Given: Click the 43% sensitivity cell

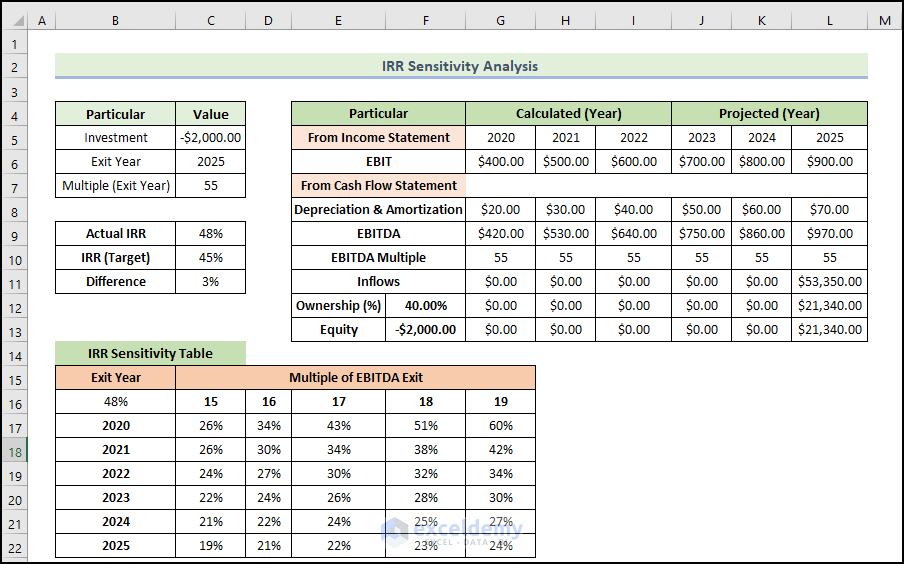Looking at the screenshot, I should 338,426.
